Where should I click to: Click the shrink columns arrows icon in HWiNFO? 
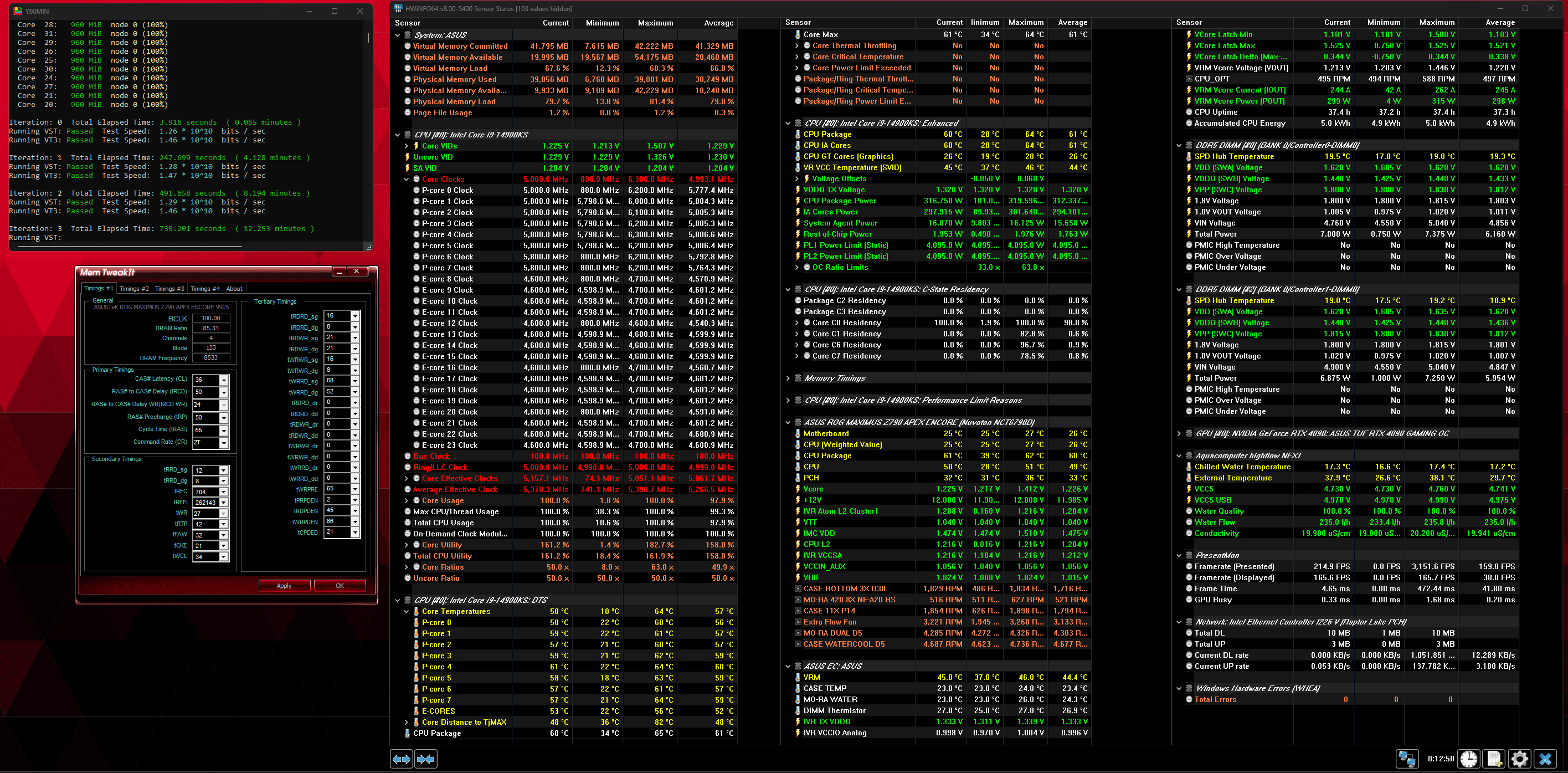(x=425, y=759)
